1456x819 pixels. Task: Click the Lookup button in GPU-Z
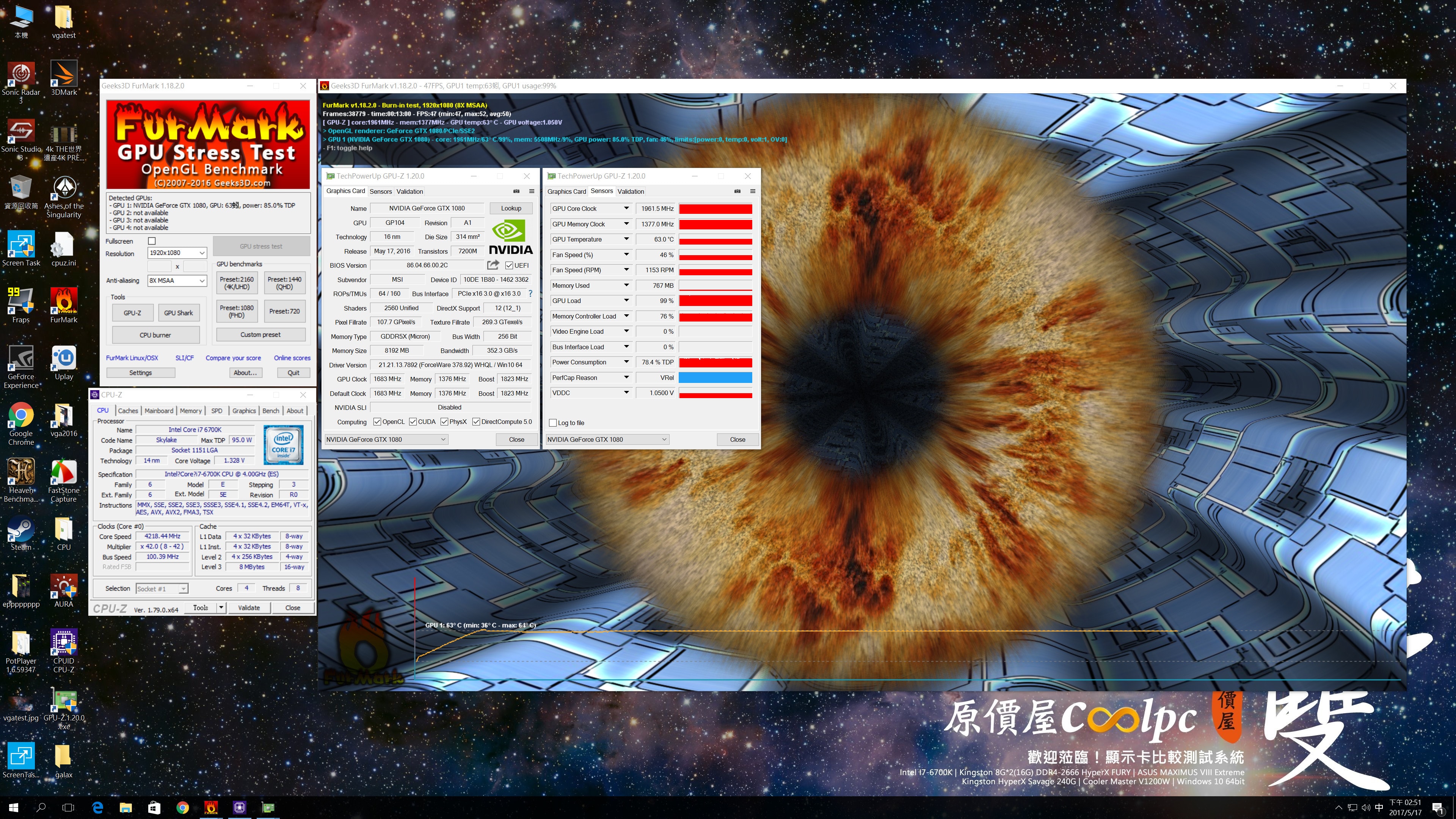[x=511, y=208]
